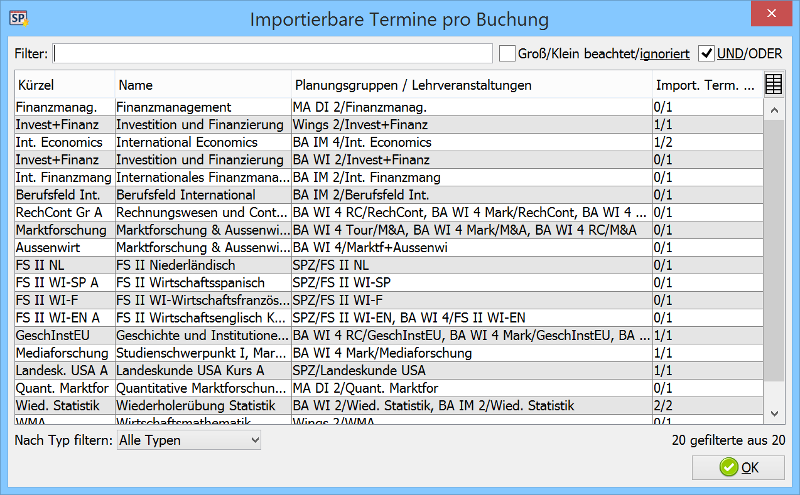The width and height of the screenshot is (800, 495).
Task: Click the Import. Term. column header
Action: [x=708, y=85]
